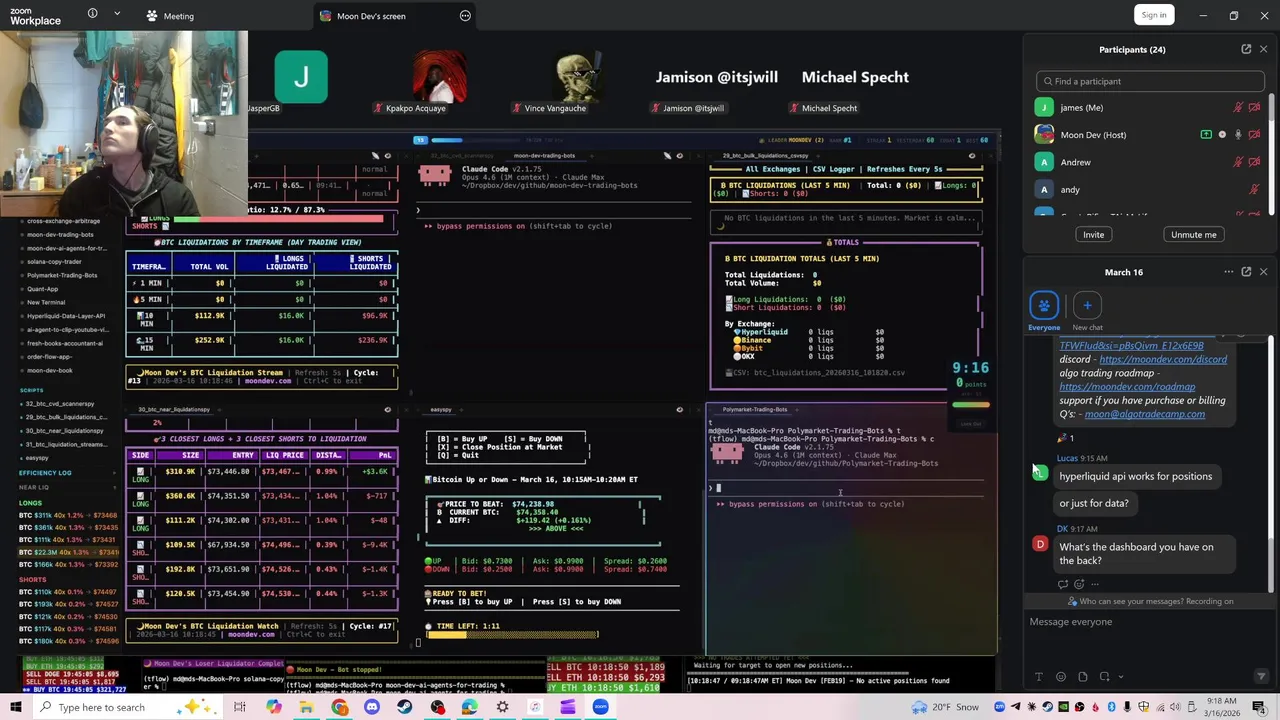Select the Meeting tab
This screenshot has height=720, width=1280.
coord(170,16)
